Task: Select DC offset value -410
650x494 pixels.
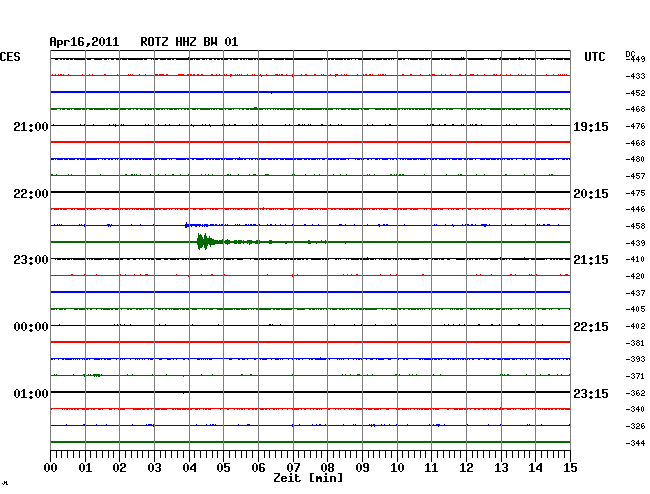Action: pos(635,259)
